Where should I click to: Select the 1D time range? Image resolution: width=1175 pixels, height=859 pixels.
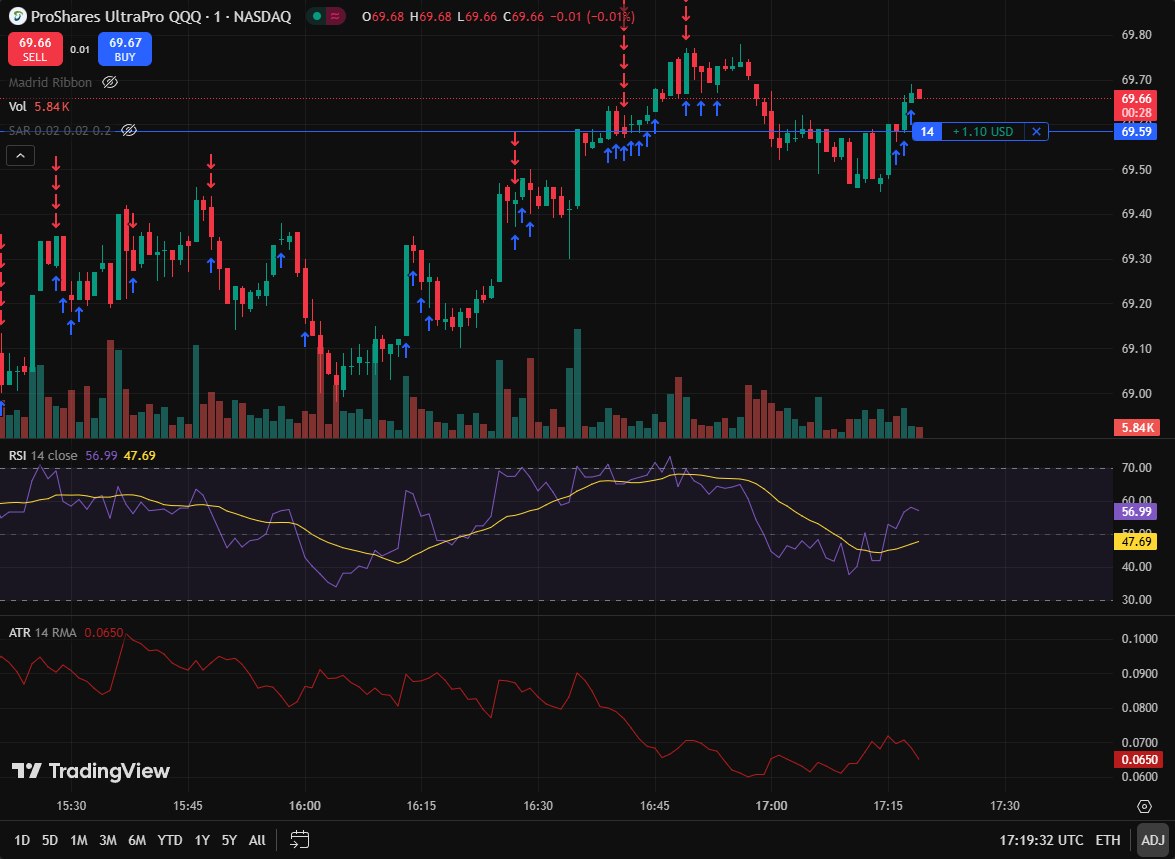pos(21,840)
